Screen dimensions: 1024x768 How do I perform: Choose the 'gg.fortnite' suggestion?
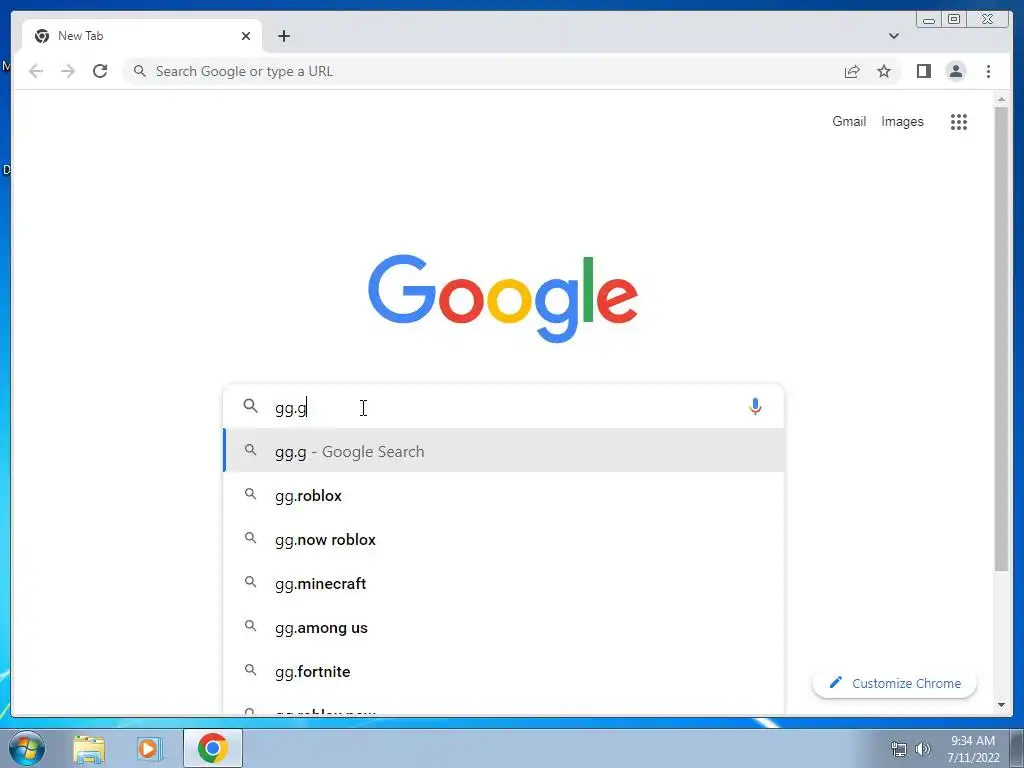504,671
